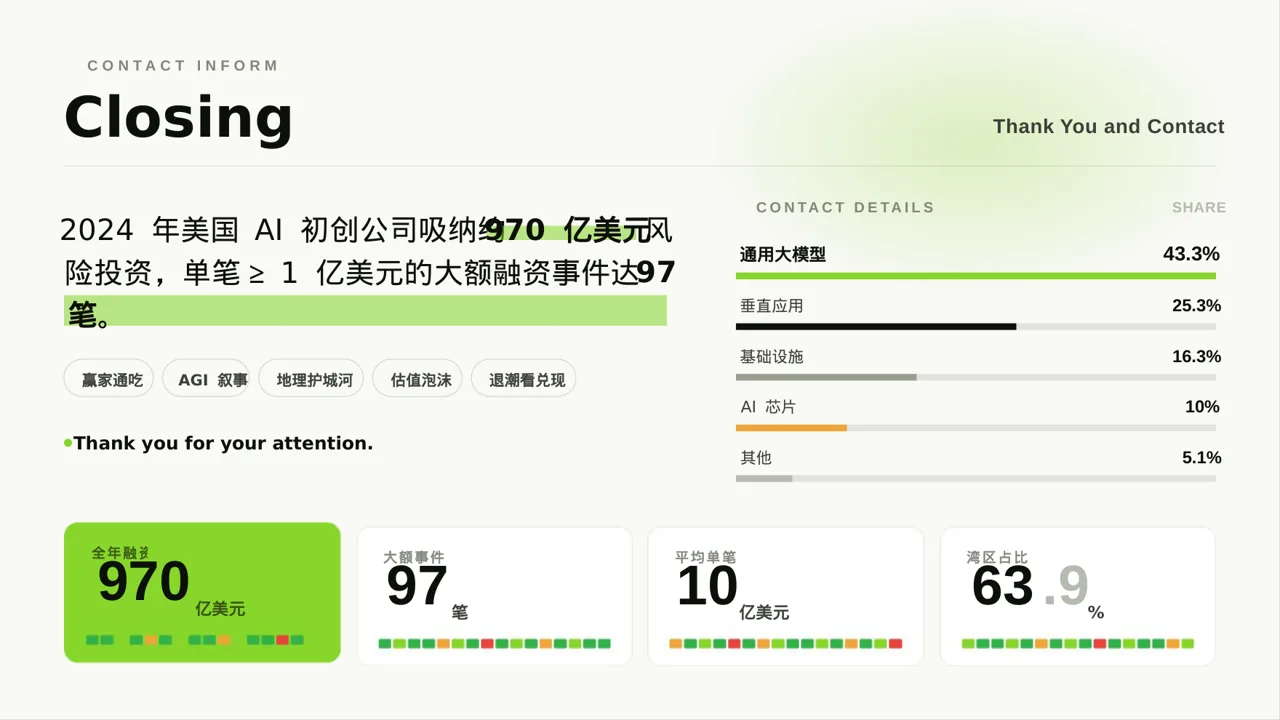This screenshot has height=720, width=1280.
Task: Open the green 全年融资 970 亿美元 card
Action: point(202,592)
